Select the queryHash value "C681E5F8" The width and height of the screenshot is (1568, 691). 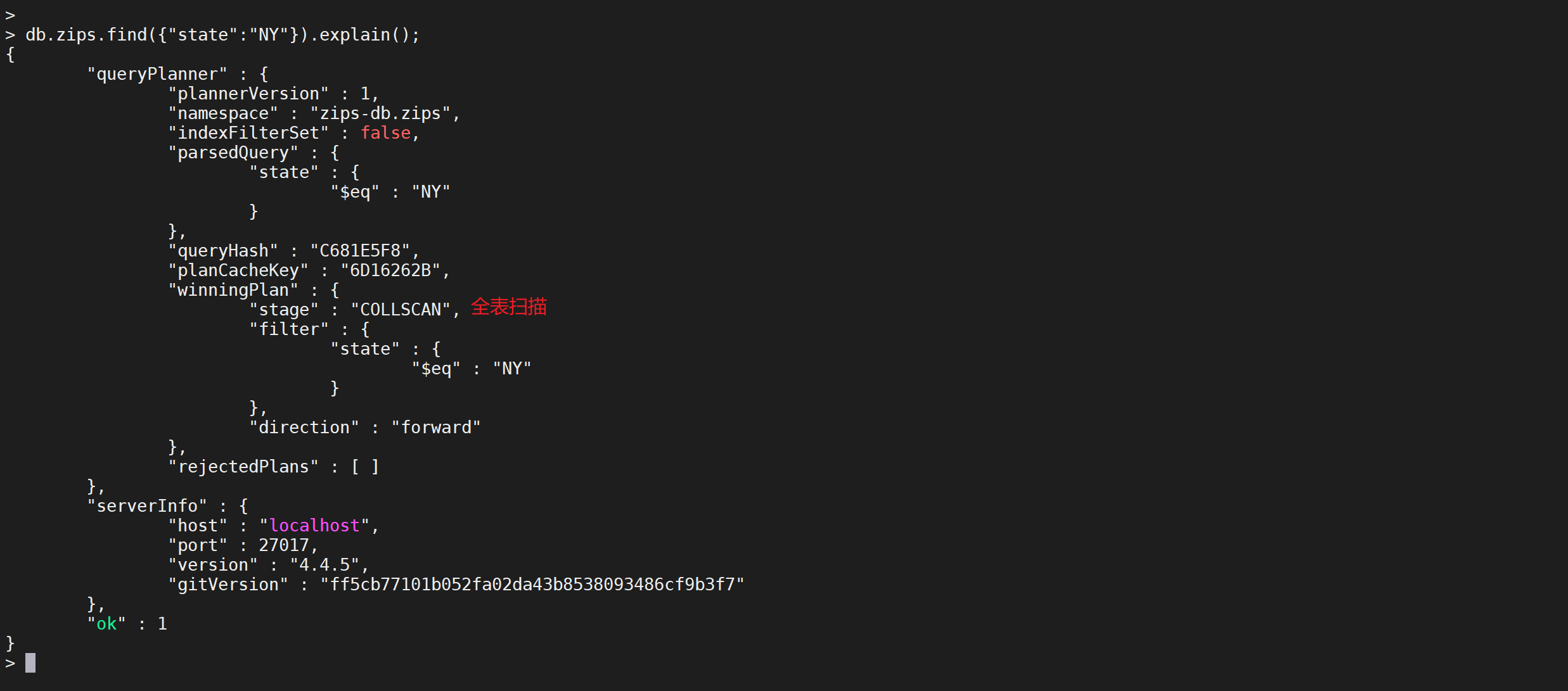point(360,251)
